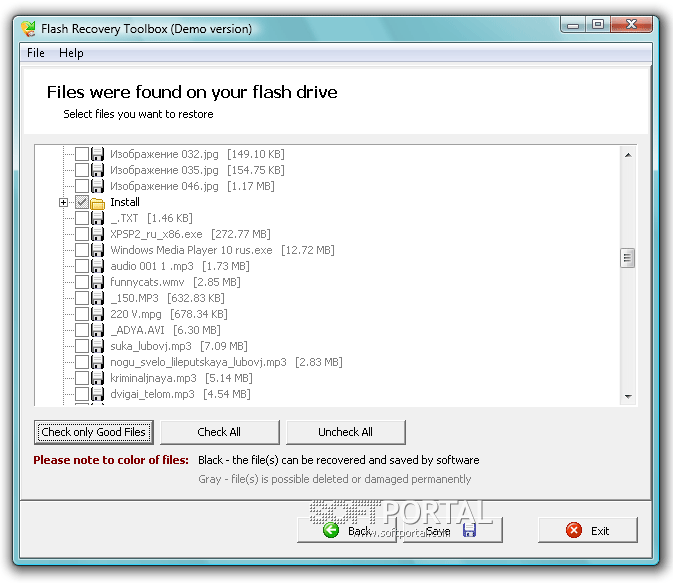Image resolution: width=673 pixels, height=583 pixels.
Task: Exit the Flash Recovery Toolbox
Action: point(588,531)
